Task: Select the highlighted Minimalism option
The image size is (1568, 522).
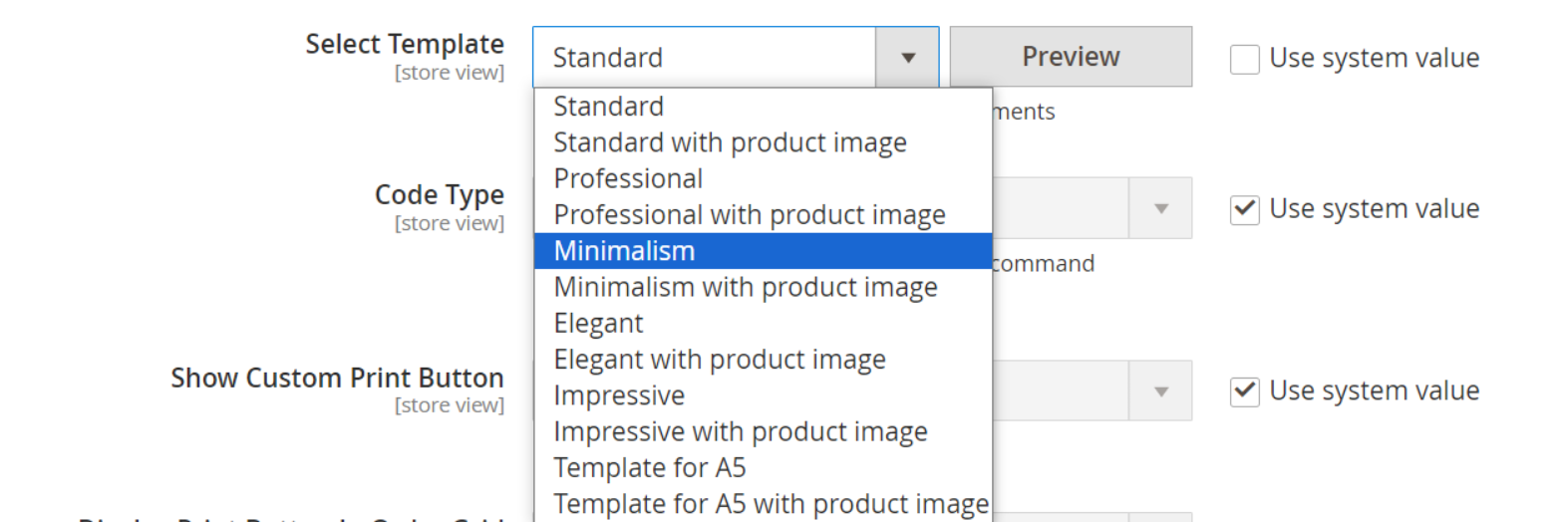Action: [x=624, y=251]
